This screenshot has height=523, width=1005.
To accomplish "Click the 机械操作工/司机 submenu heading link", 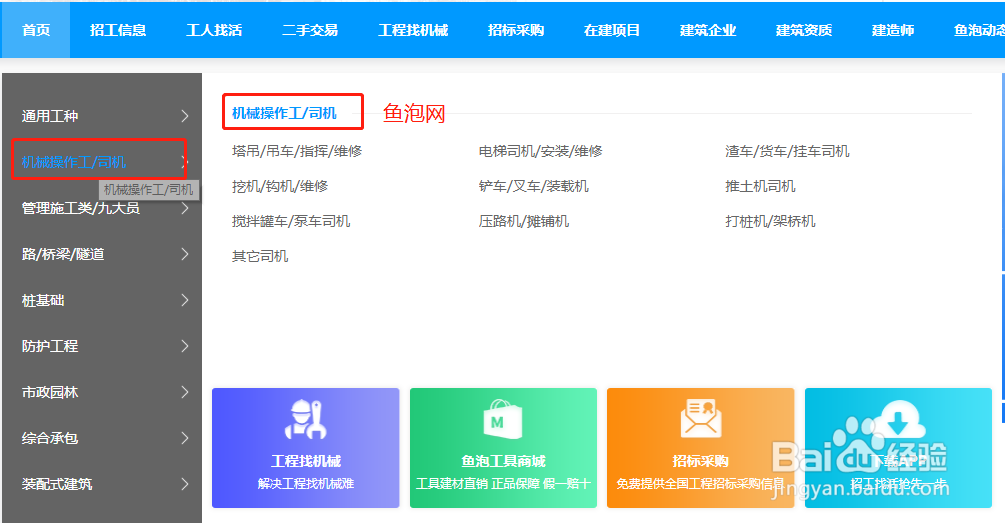I will point(285,113).
